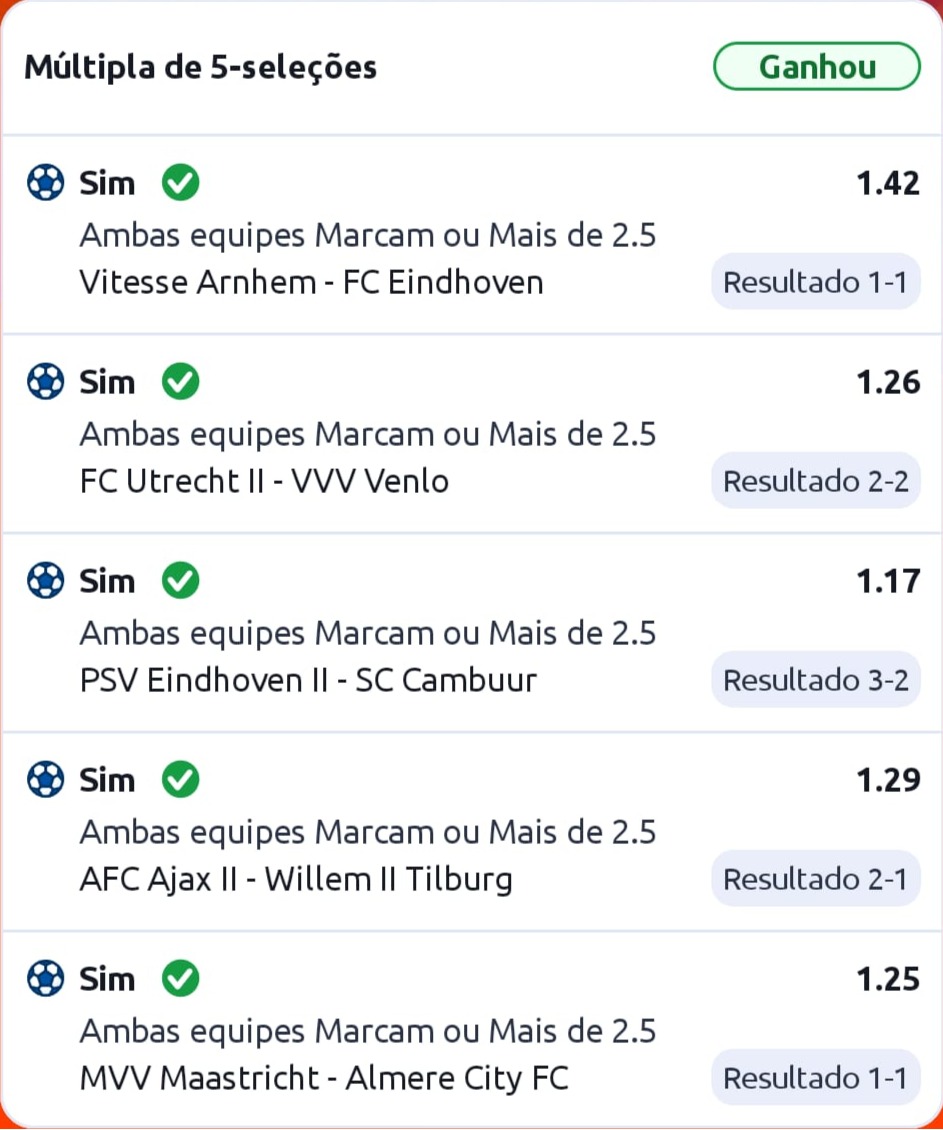Open the AFC Ajax II - Willem II Tilburg match

[296, 879]
